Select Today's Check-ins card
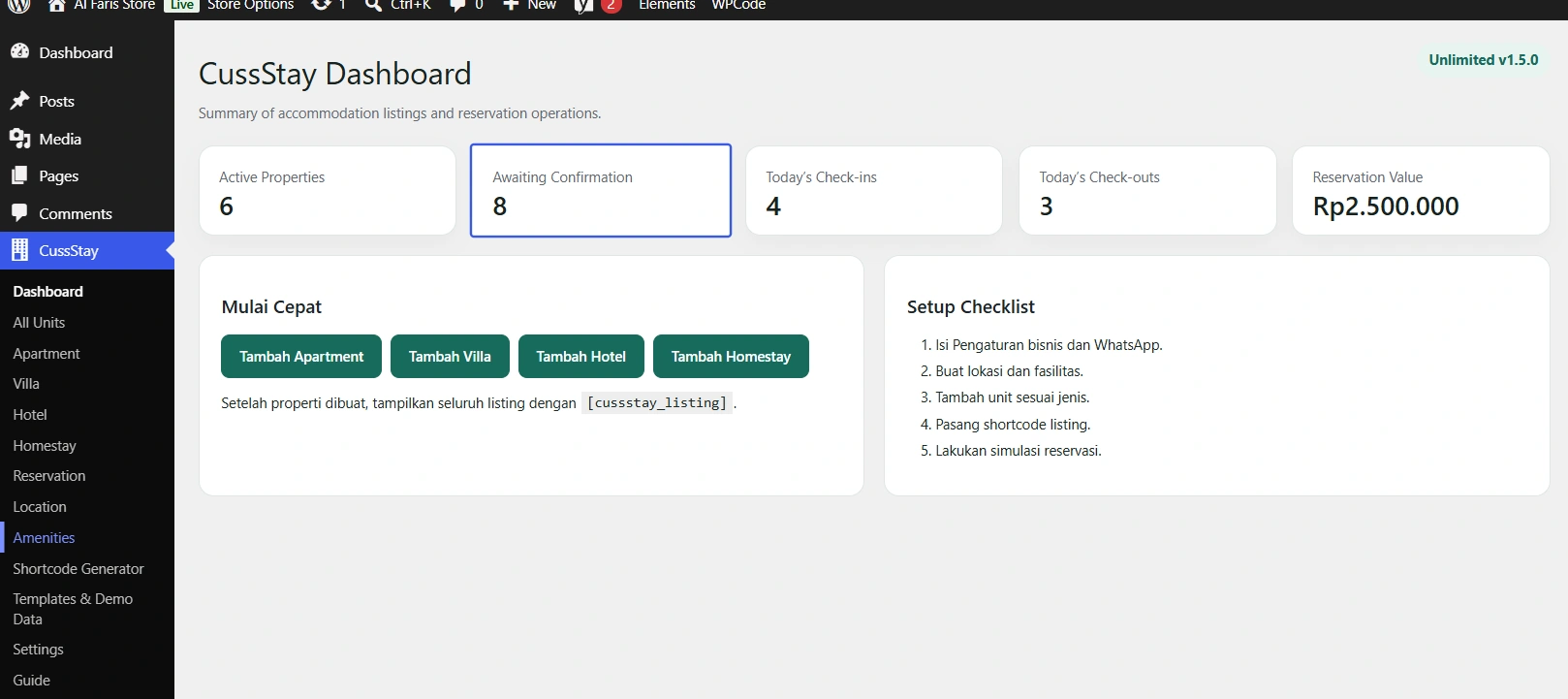This screenshot has width=1568, height=699. (874, 190)
